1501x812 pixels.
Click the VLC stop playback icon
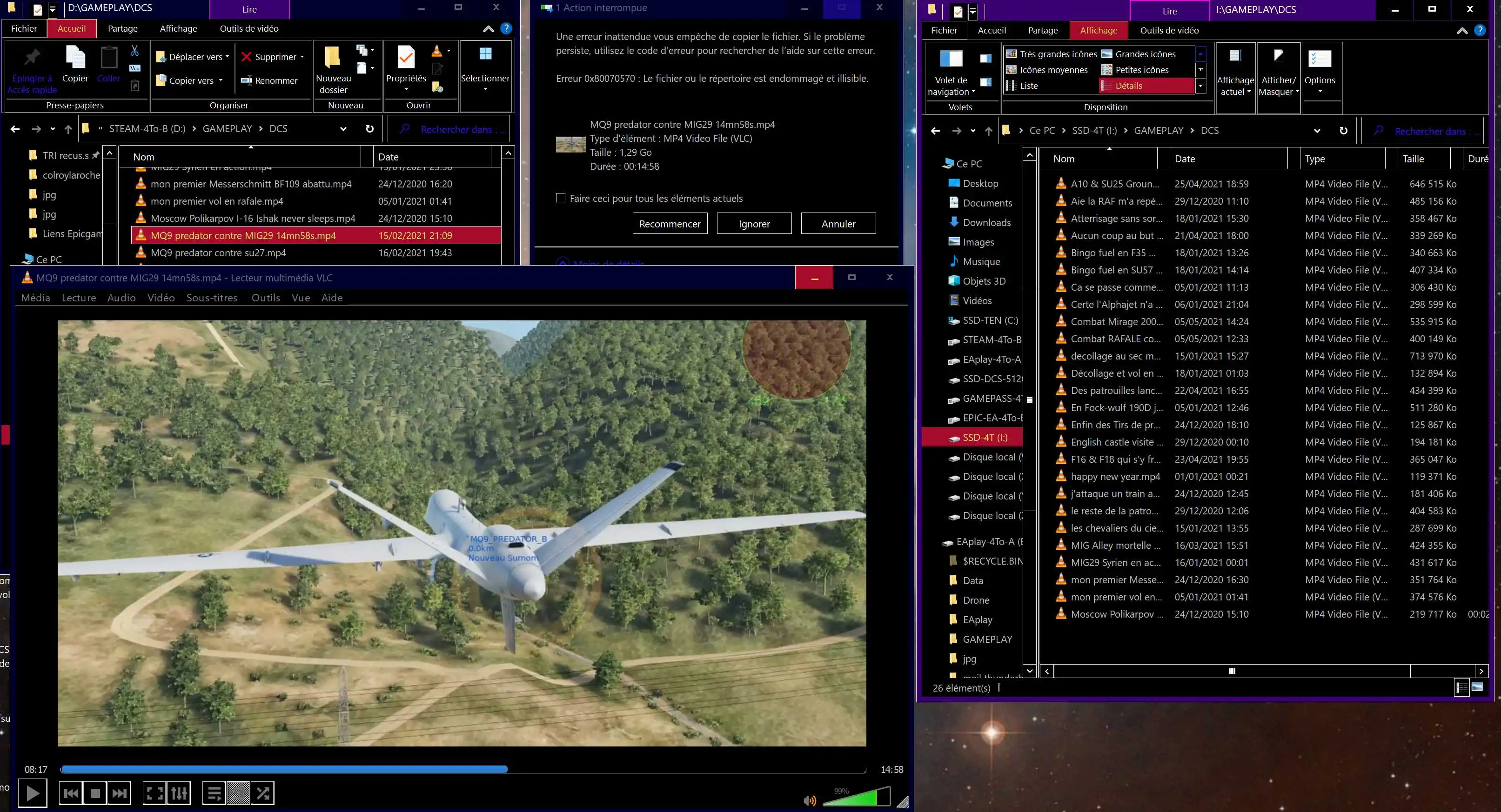click(95, 793)
